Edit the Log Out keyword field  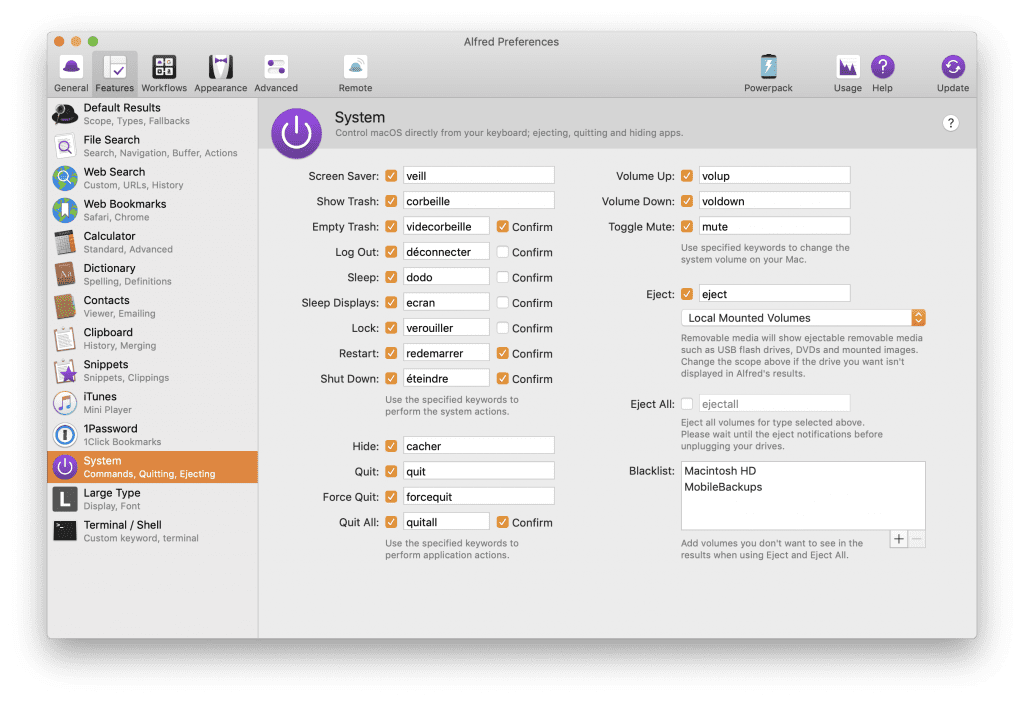446,252
